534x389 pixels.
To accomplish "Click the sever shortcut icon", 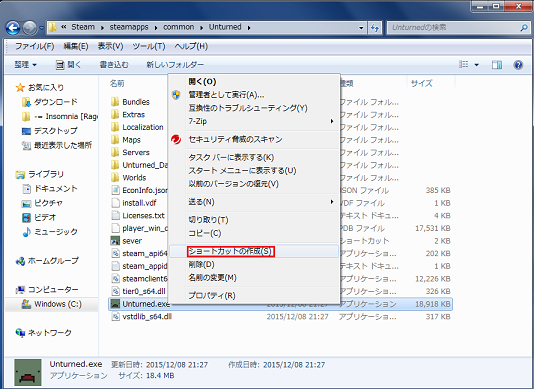I will [x=115, y=241].
